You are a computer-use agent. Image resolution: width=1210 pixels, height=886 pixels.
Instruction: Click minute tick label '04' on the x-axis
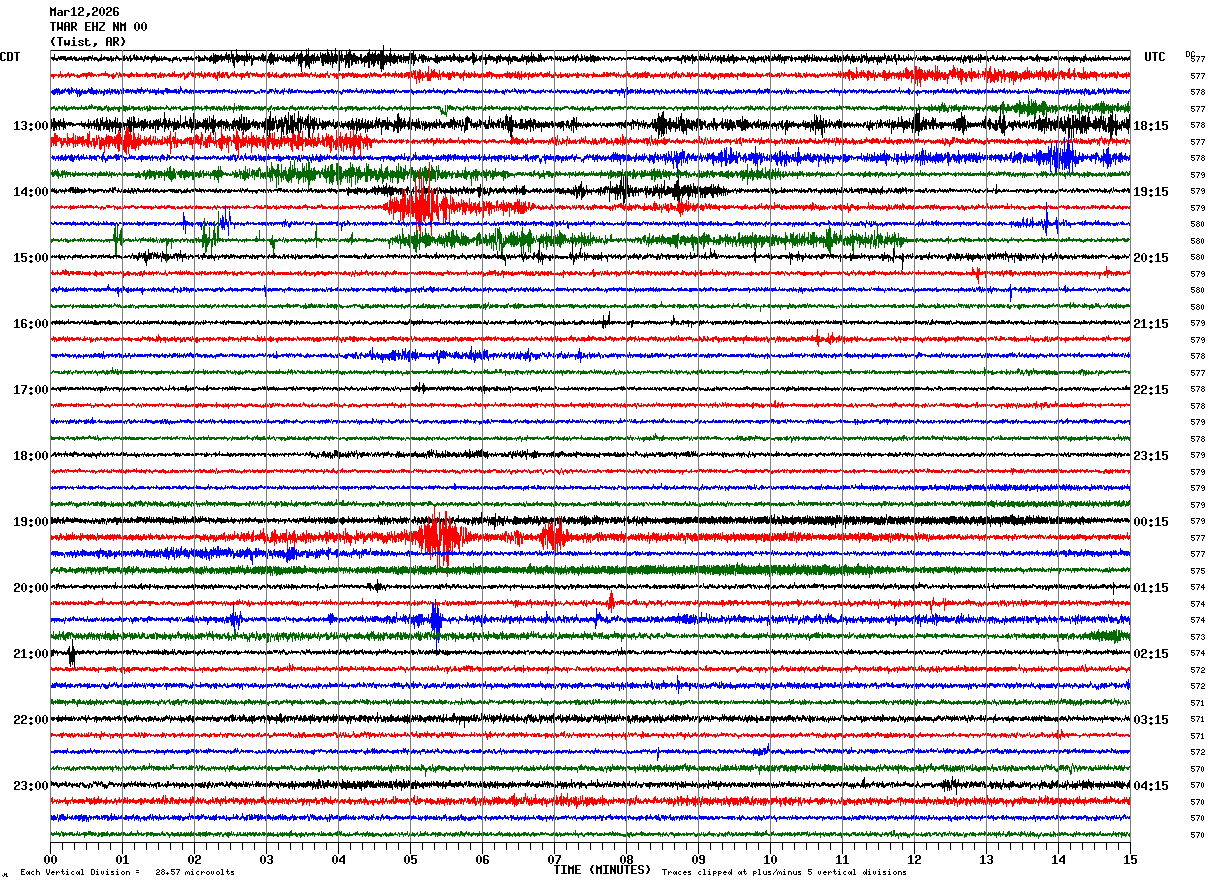click(x=338, y=859)
